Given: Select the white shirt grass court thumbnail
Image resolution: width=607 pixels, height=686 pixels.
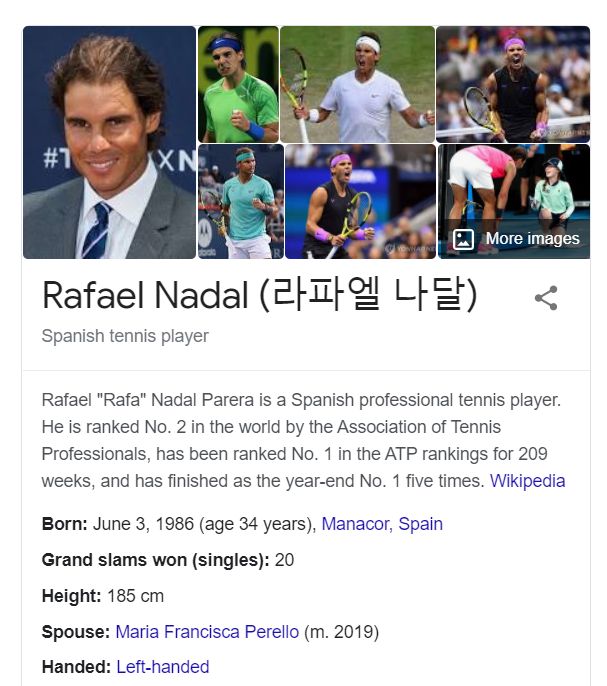Looking at the screenshot, I should pos(358,84).
